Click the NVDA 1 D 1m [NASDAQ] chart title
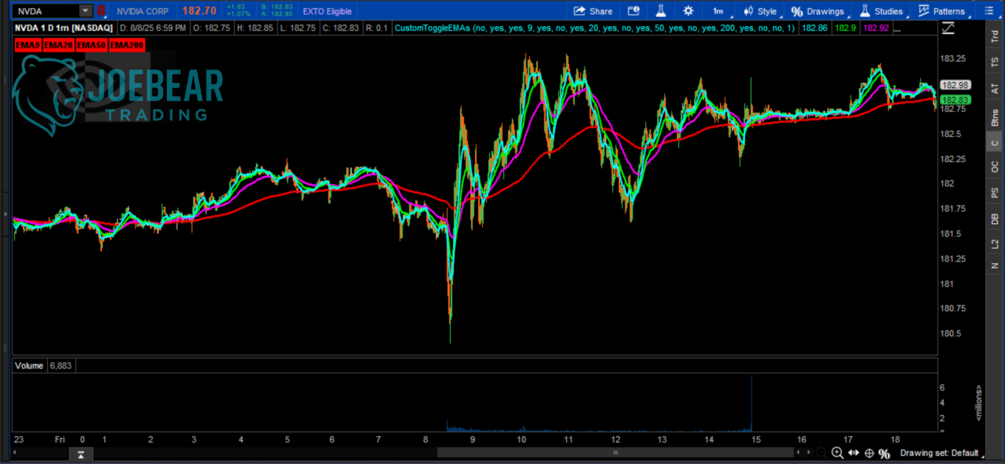This screenshot has height=464, width=1005. 65,28
